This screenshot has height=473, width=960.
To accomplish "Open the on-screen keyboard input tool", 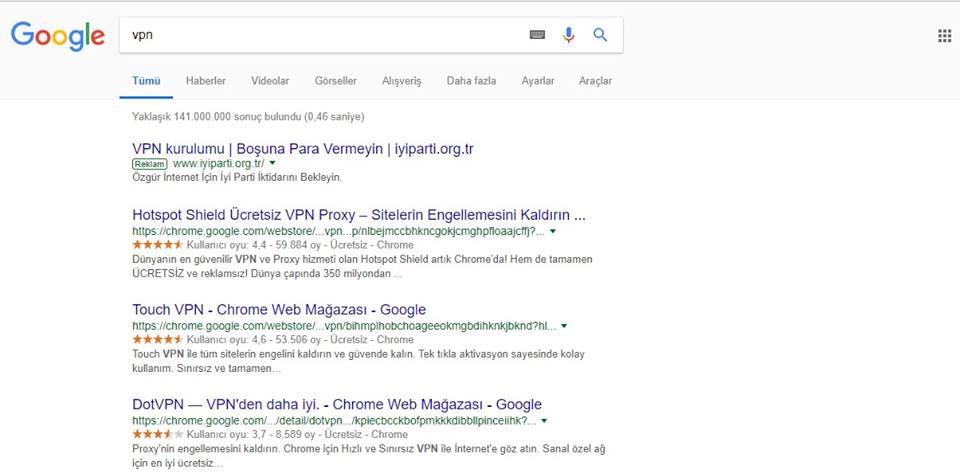I will (x=537, y=35).
